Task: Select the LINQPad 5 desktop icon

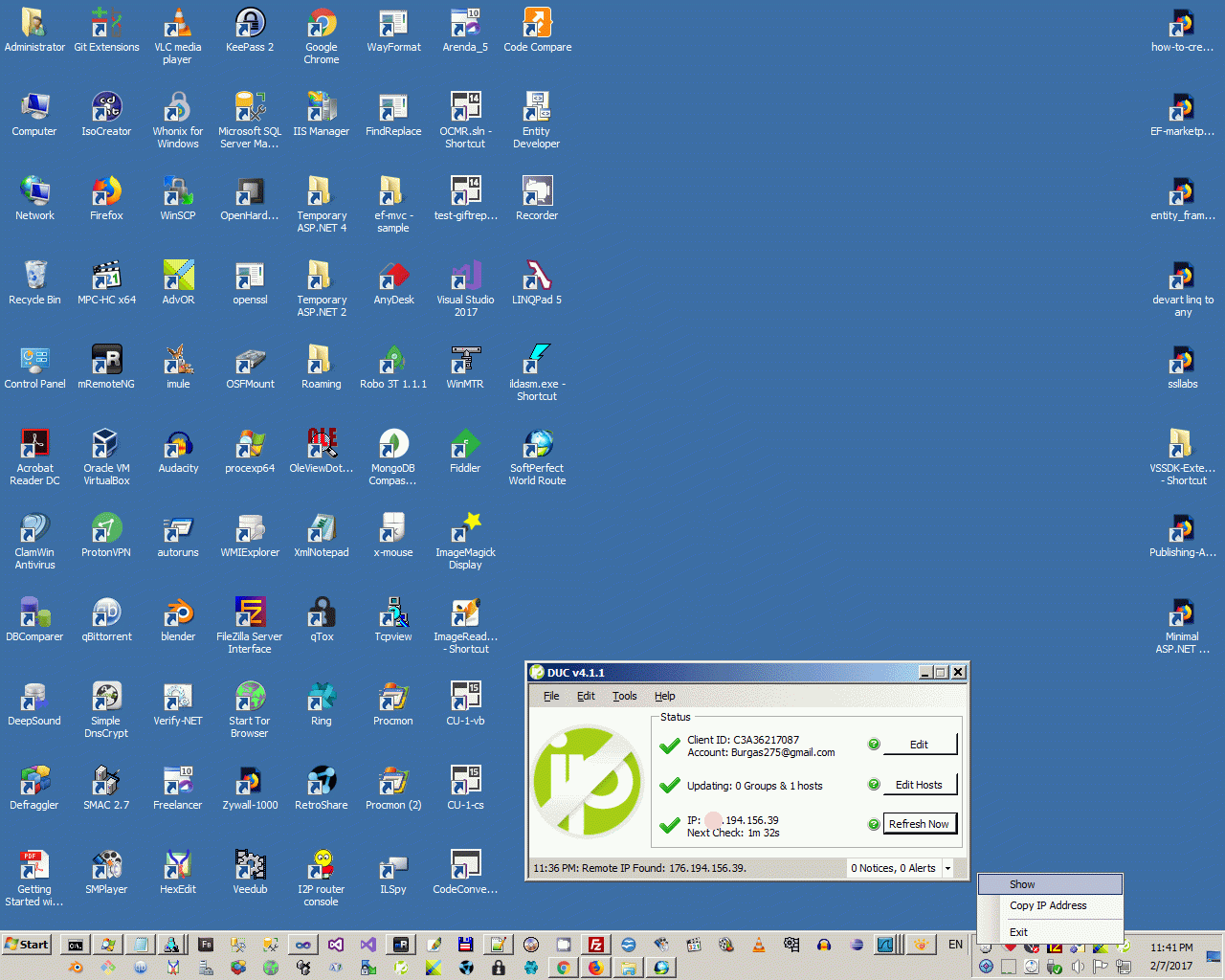Action: tap(537, 283)
